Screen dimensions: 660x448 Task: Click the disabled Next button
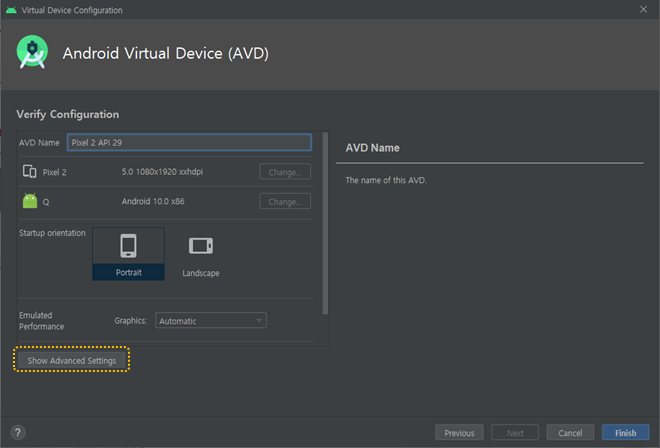tap(515, 432)
